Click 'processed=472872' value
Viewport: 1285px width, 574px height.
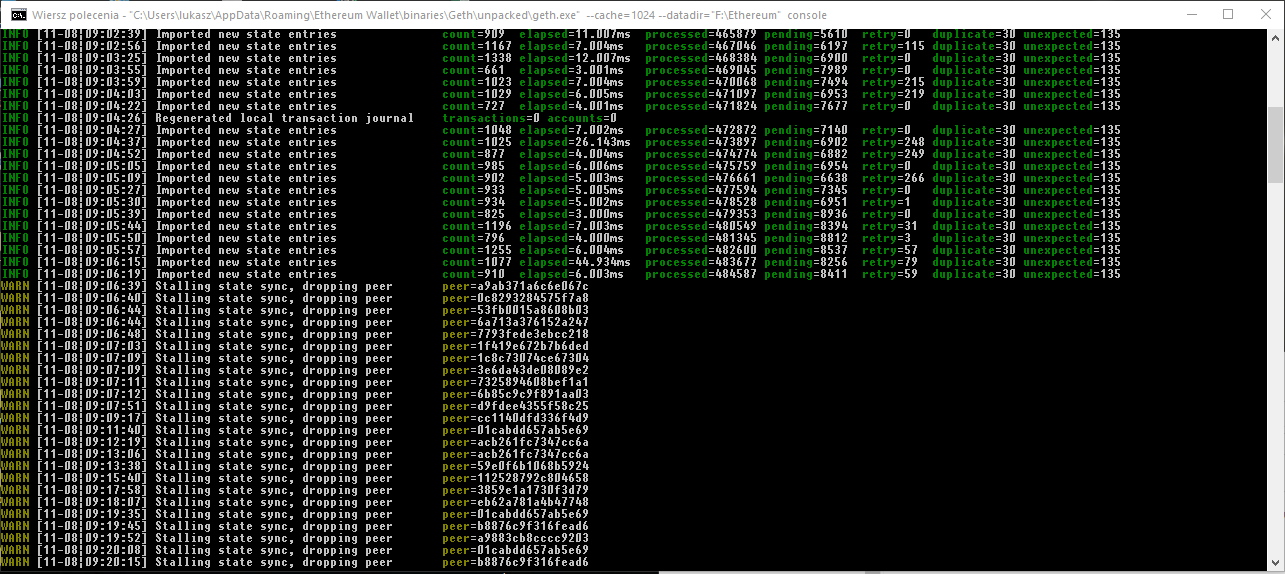pos(701,130)
